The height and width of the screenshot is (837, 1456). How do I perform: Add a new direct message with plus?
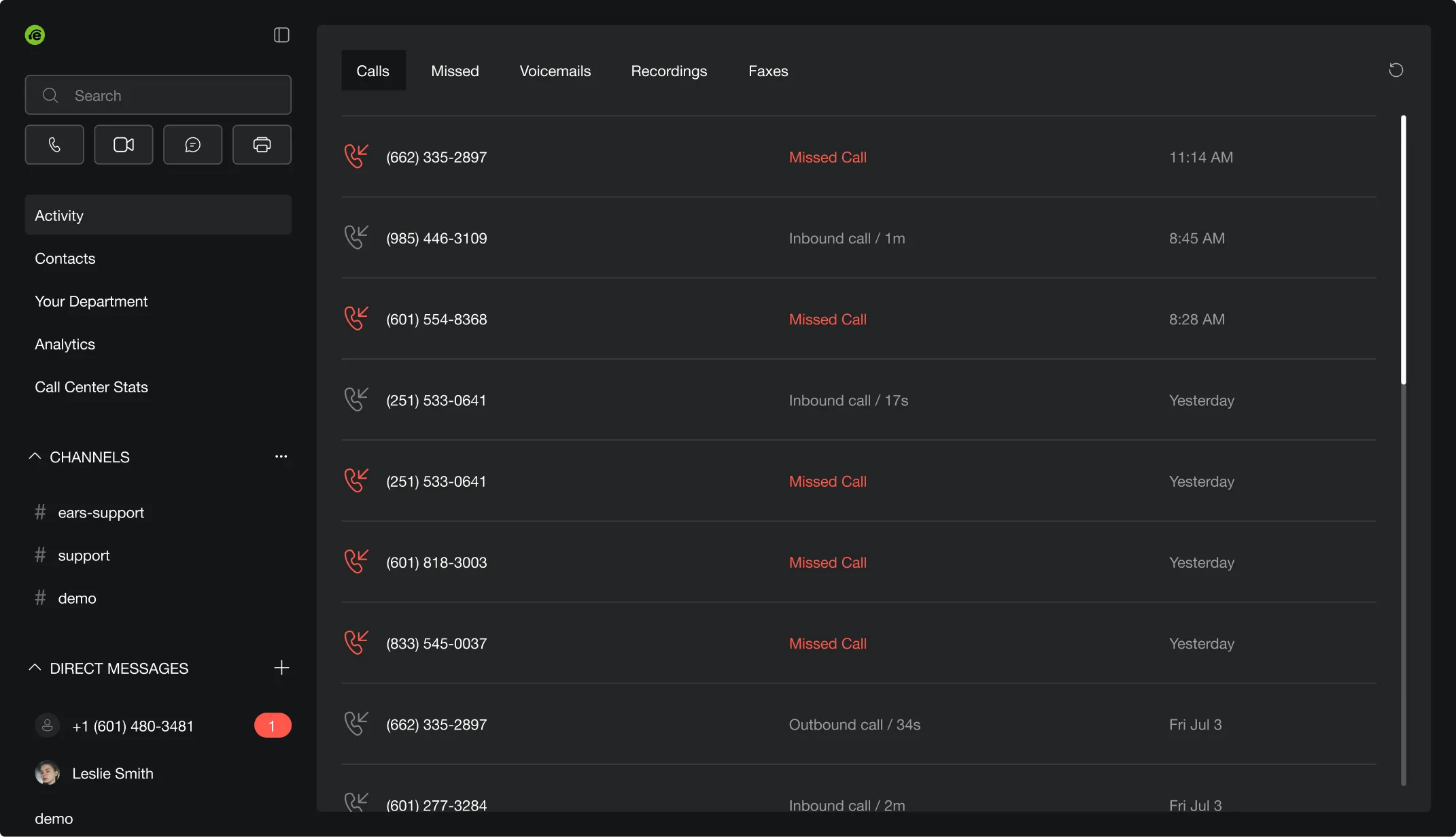click(x=281, y=668)
